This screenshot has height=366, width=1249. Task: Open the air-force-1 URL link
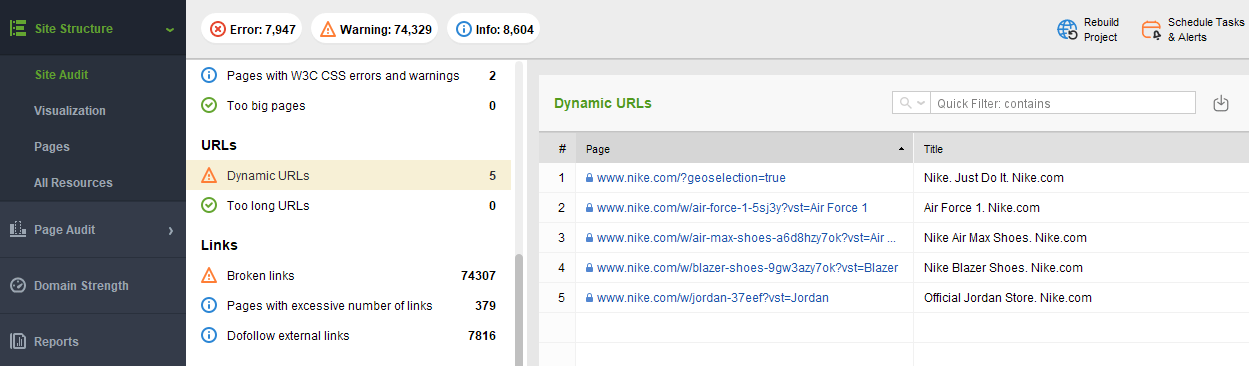click(x=732, y=208)
